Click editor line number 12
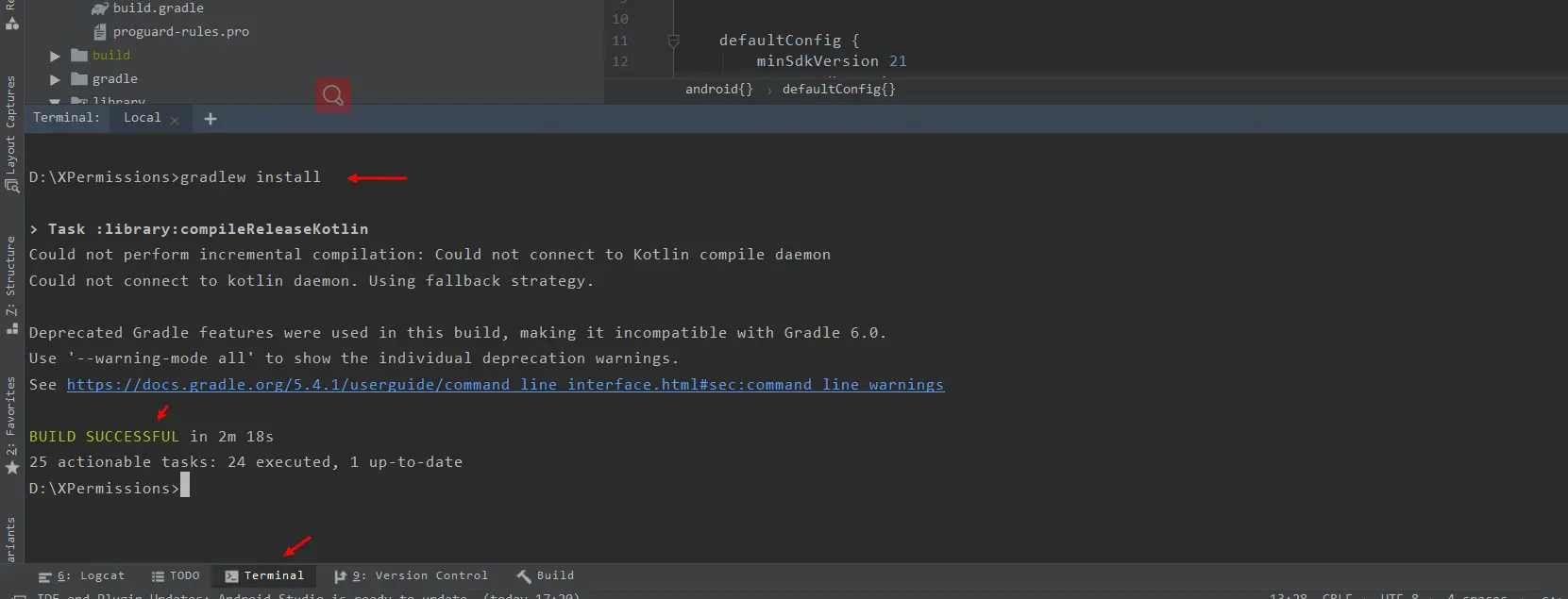Image resolution: width=1568 pixels, height=599 pixels. coord(620,61)
